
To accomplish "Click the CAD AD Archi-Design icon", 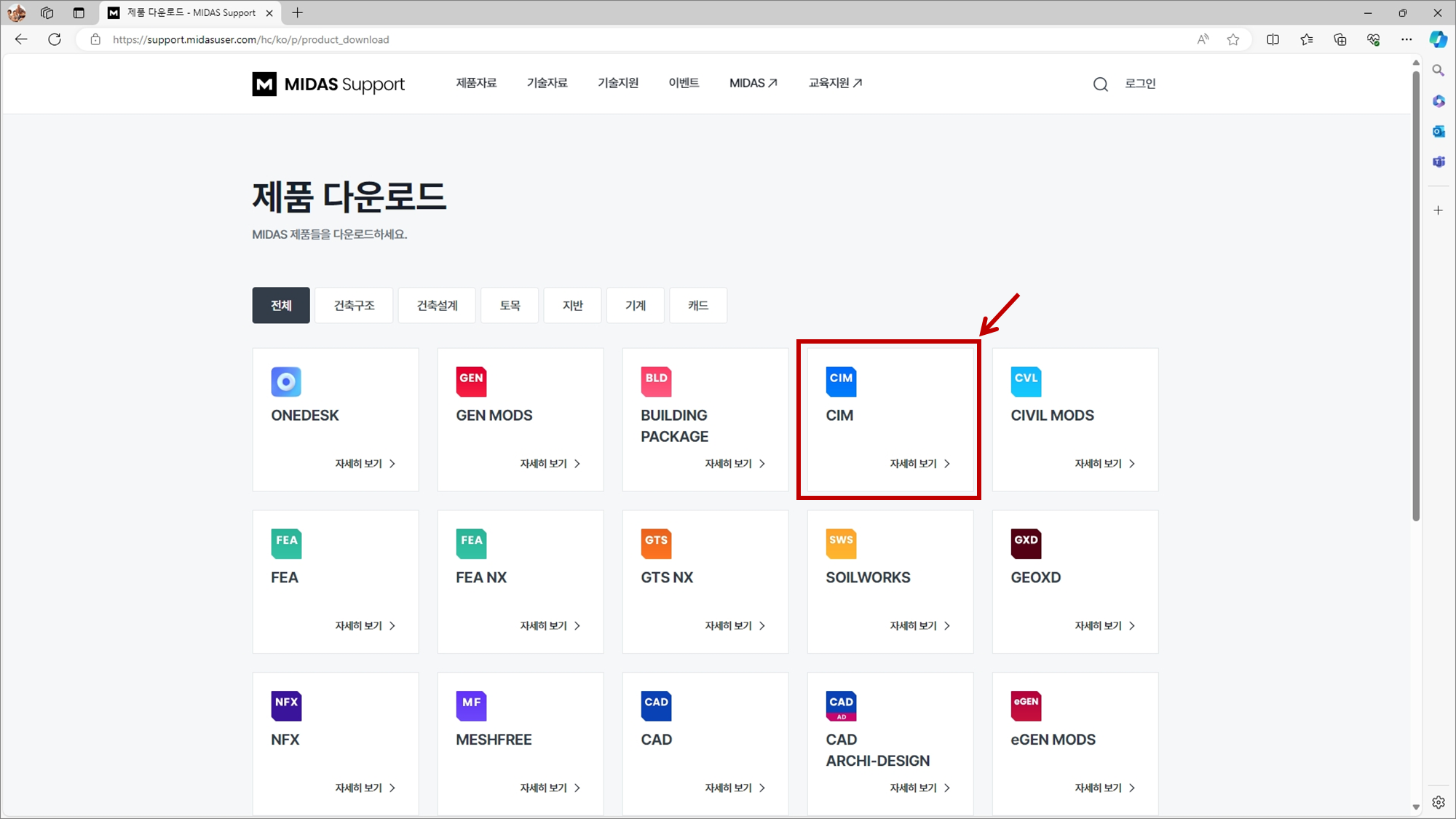I will pyautogui.click(x=841, y=705).
